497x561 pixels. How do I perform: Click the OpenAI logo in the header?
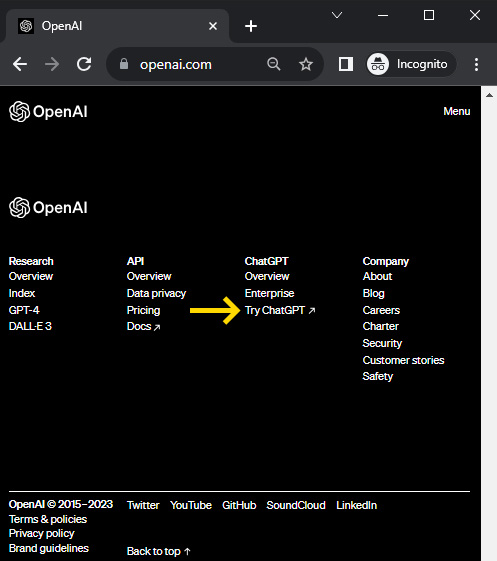[48, 112]
